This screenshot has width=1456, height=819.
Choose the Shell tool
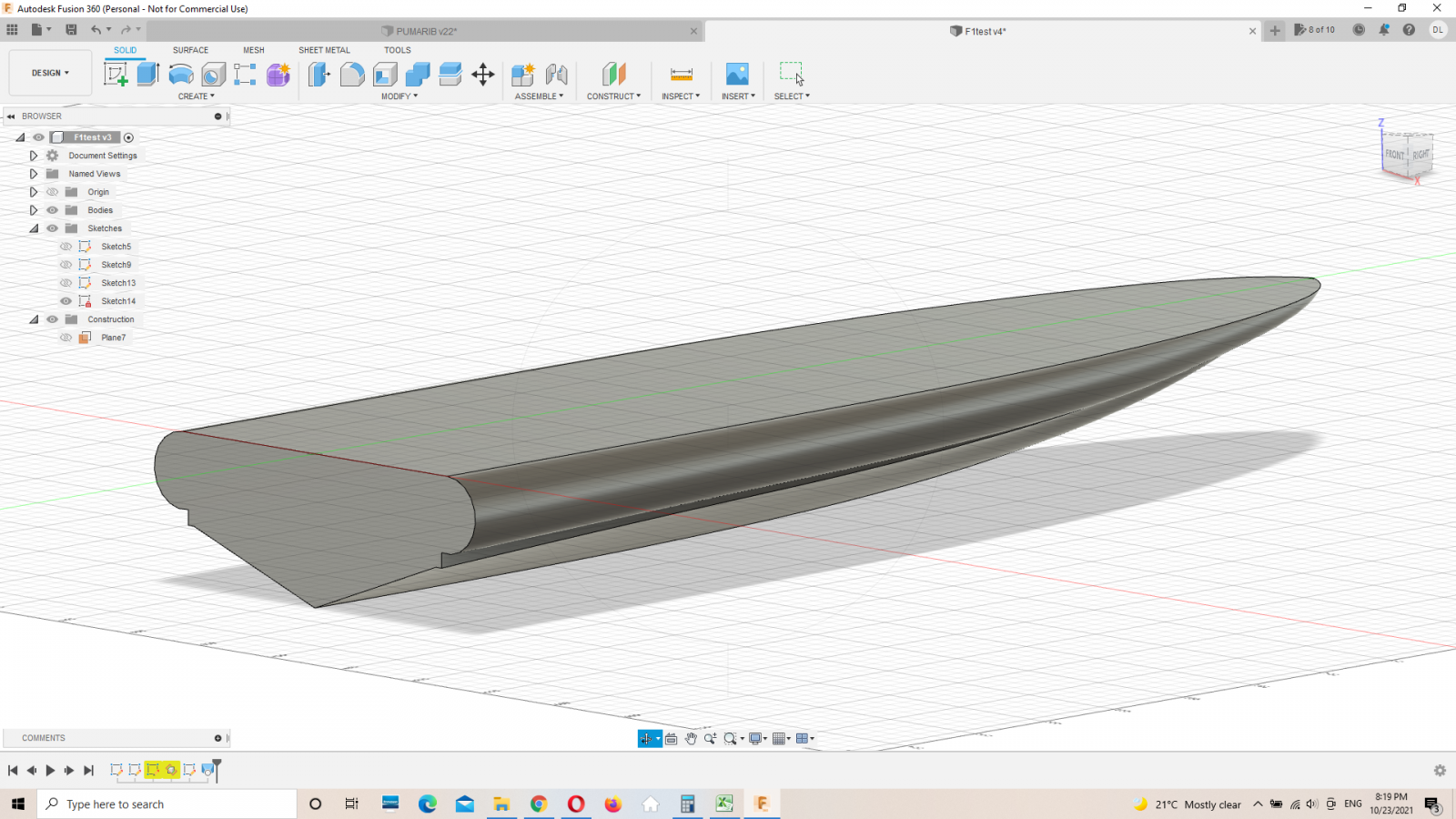(x=385, y=75)
